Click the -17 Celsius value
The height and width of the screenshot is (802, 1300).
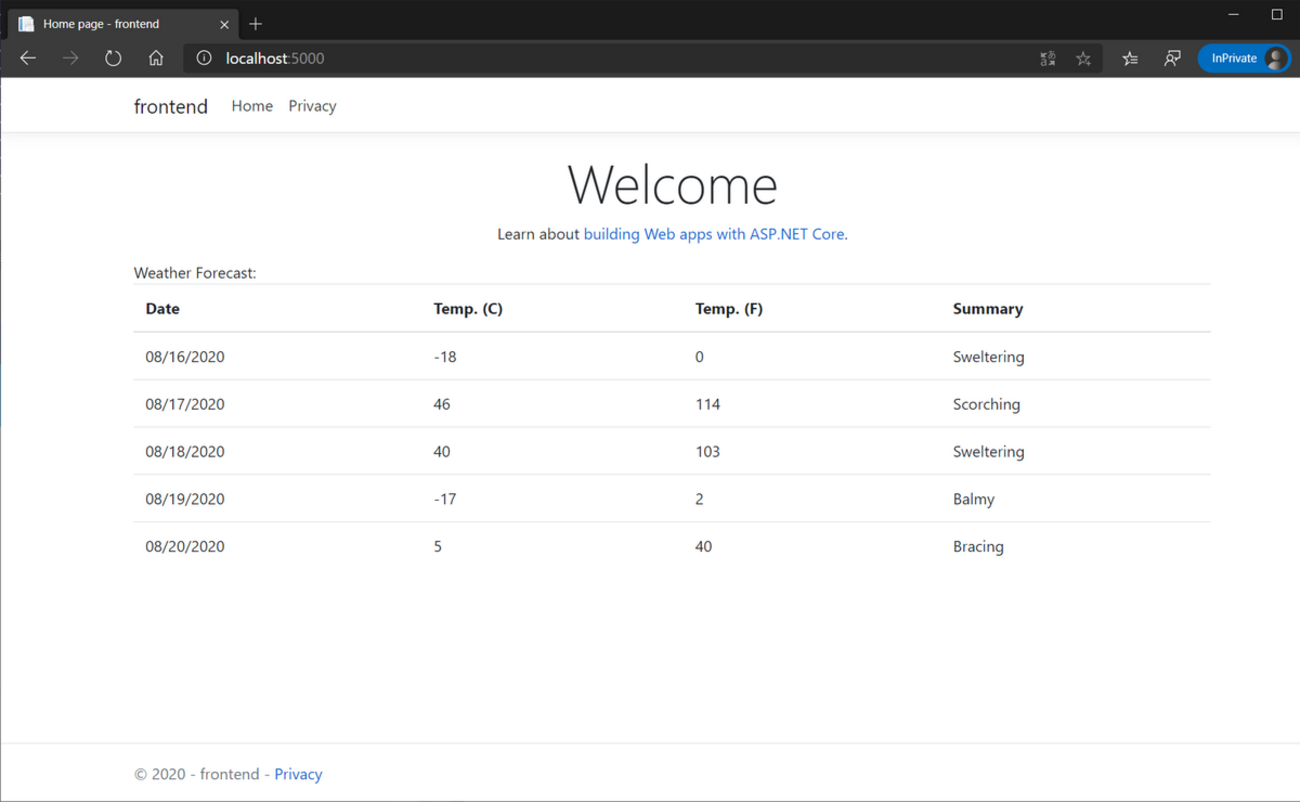[445, 499]
